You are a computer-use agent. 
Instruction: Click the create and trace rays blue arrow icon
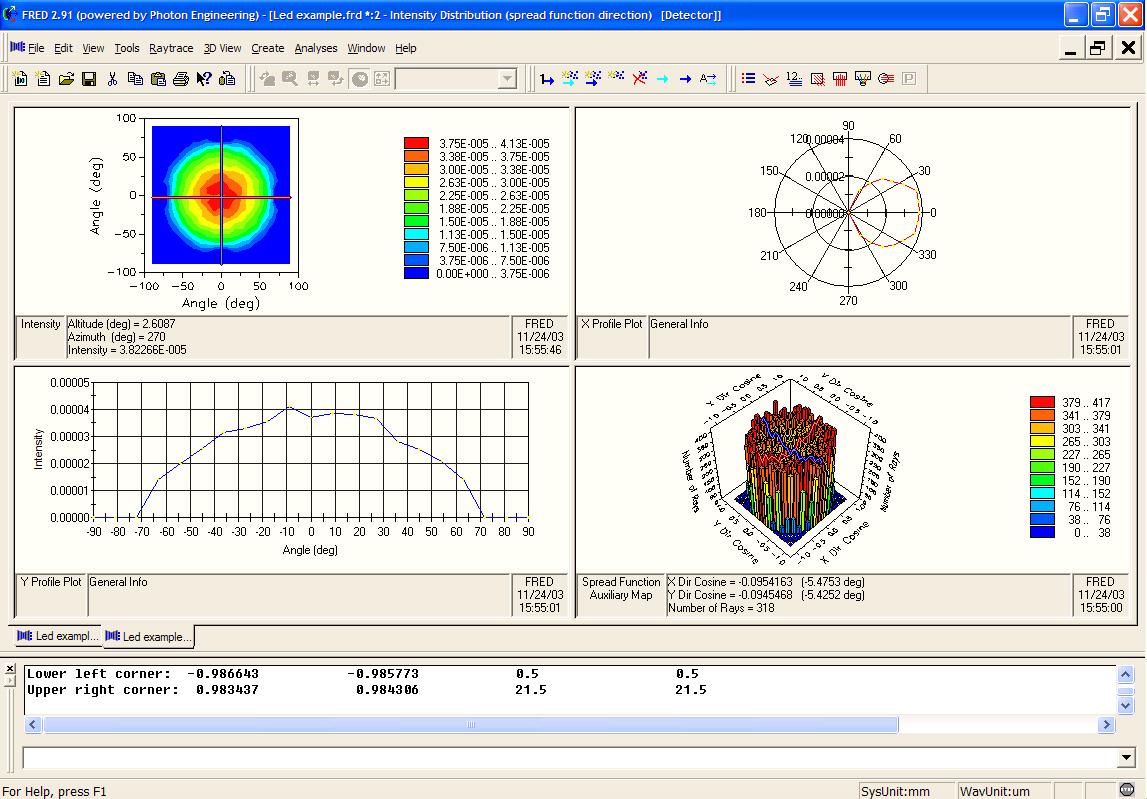(593, 78)
